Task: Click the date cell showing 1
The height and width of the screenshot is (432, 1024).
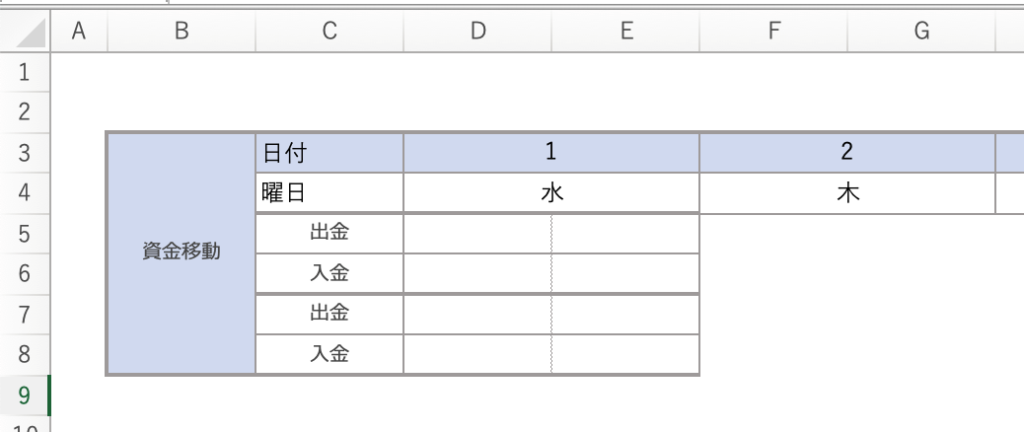Action: 551,153
